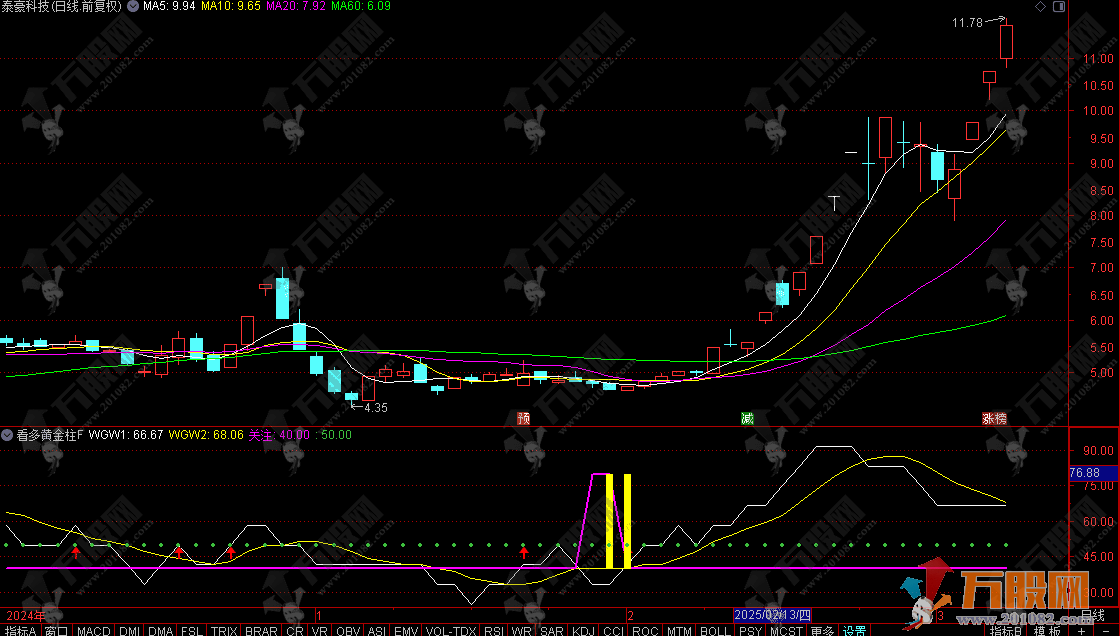Switch to the BRAR indicator tab
Viewport: 1120px width, 636px height.
[261, 630]
